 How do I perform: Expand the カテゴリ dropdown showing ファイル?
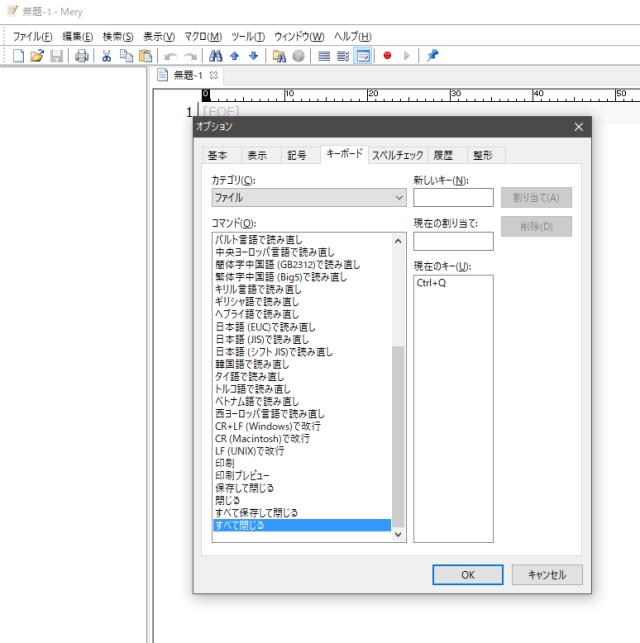click(x=398, y=198)
